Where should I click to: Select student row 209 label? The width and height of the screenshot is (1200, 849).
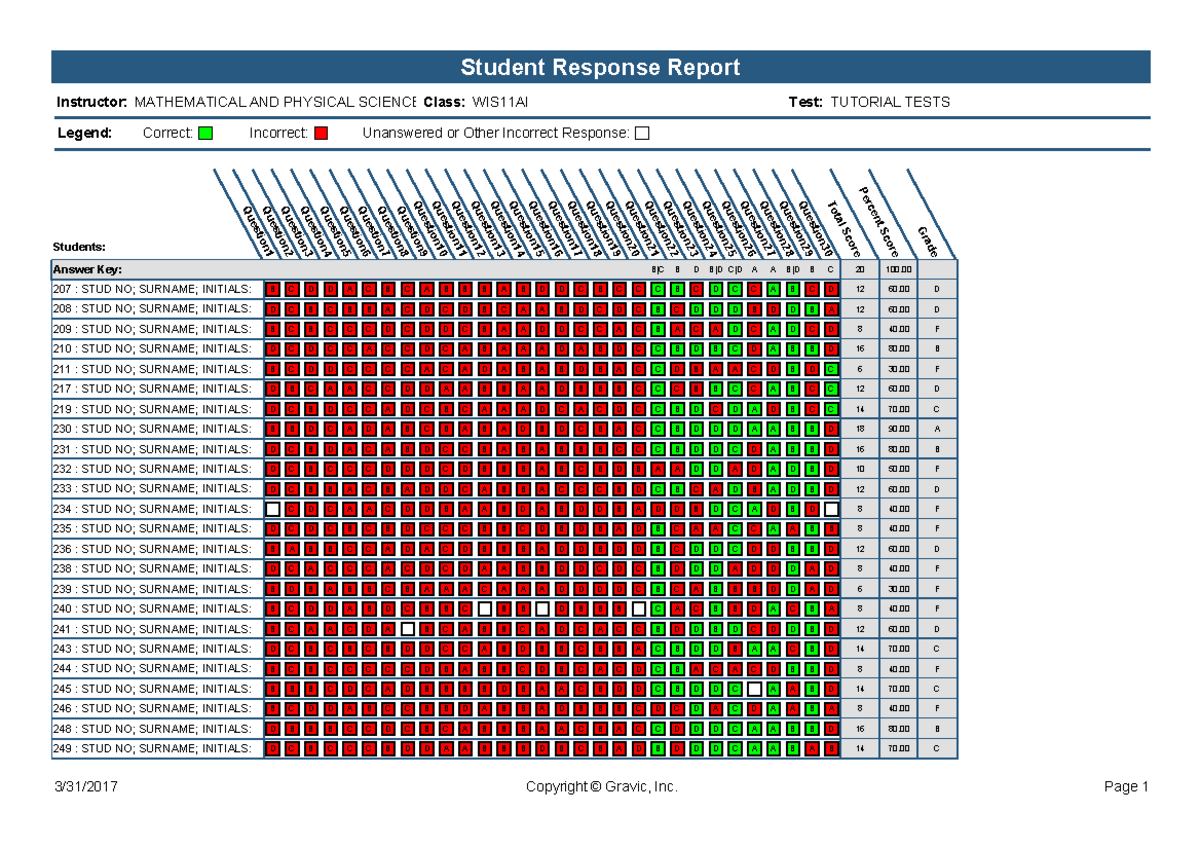click(x=152, y=329)
